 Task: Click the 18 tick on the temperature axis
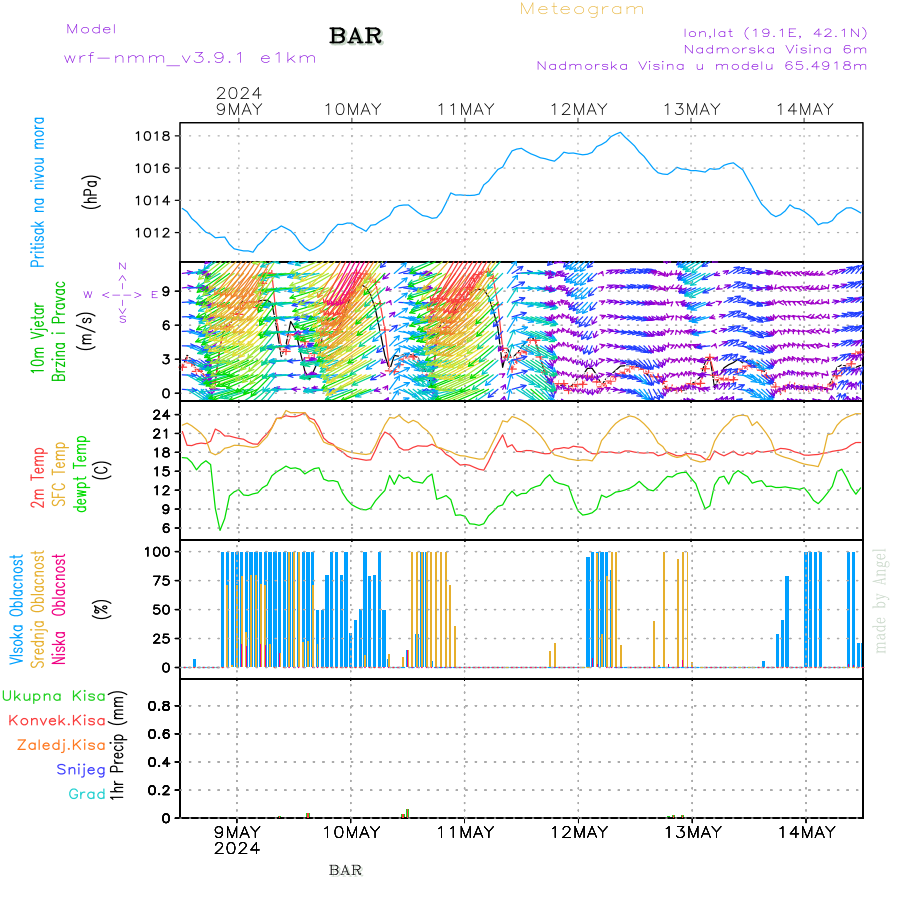pos(161,452)
